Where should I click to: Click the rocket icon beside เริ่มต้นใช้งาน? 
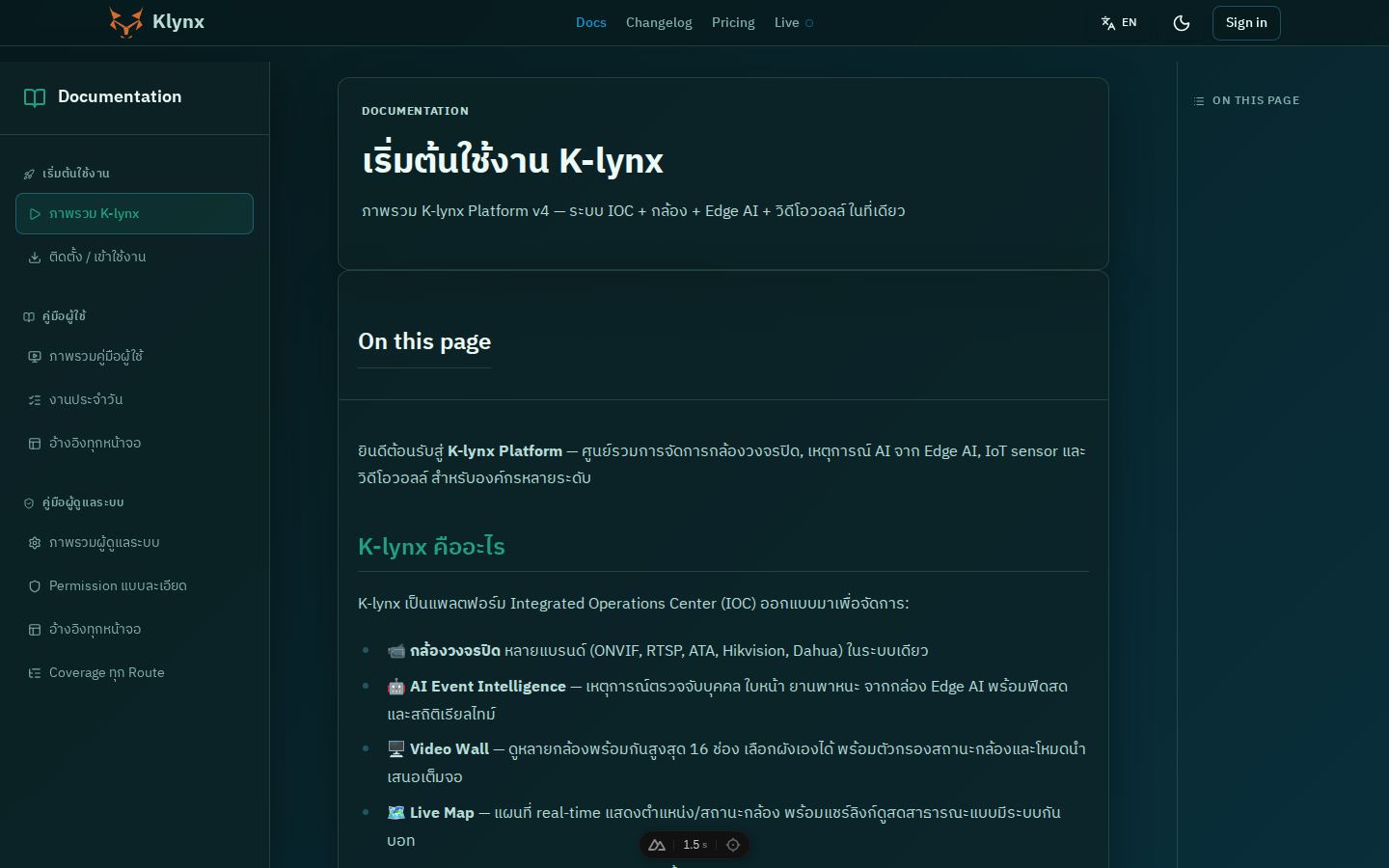[x=29, y=174]
